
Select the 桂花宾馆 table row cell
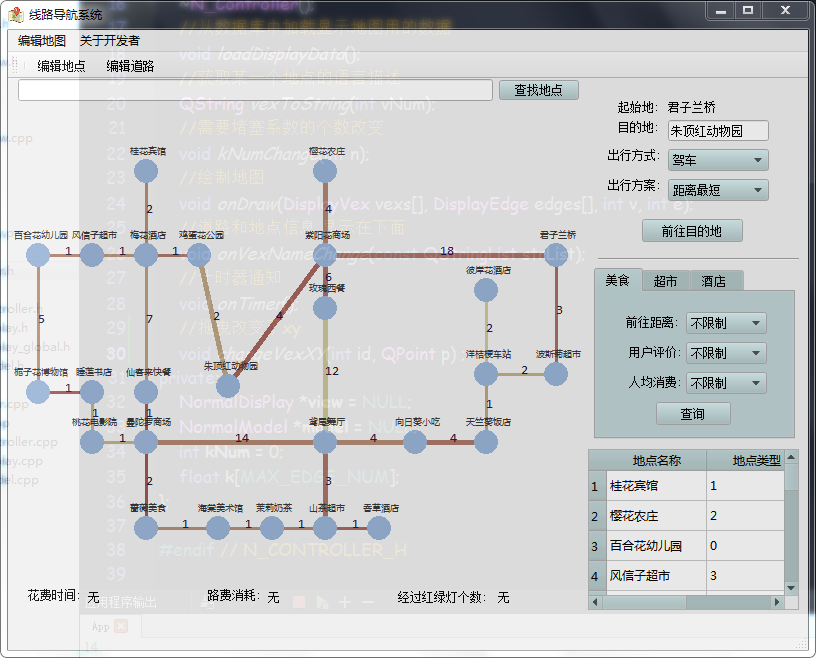(656, 486)
